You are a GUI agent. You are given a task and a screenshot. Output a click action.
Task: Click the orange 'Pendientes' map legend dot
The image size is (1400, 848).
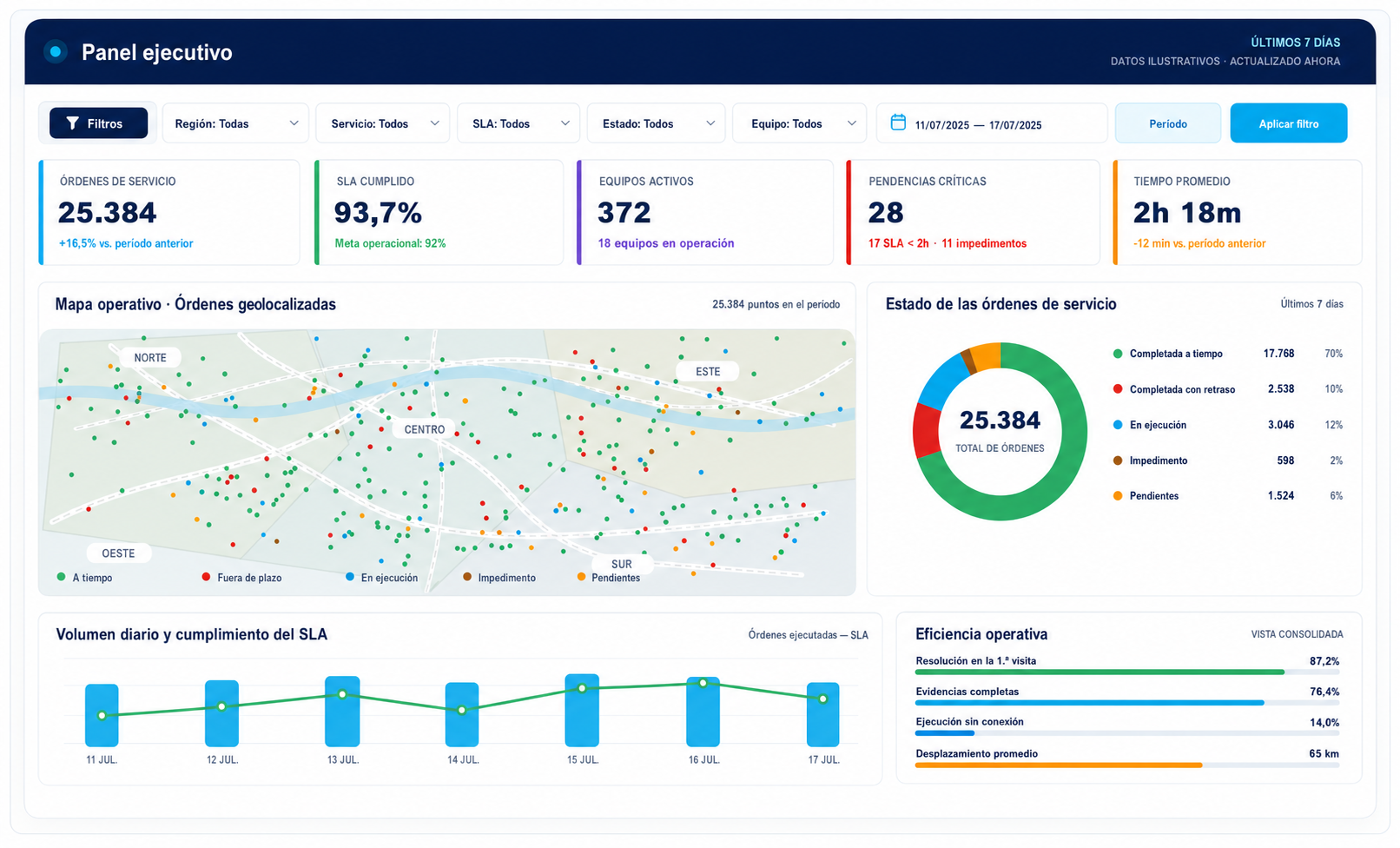pyautogui.click(x=581, y=577)
